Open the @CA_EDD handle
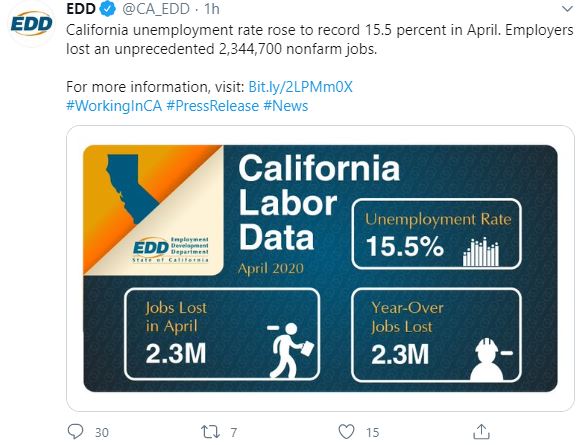This screenshot has width=582, height=445. coord(156,9)
